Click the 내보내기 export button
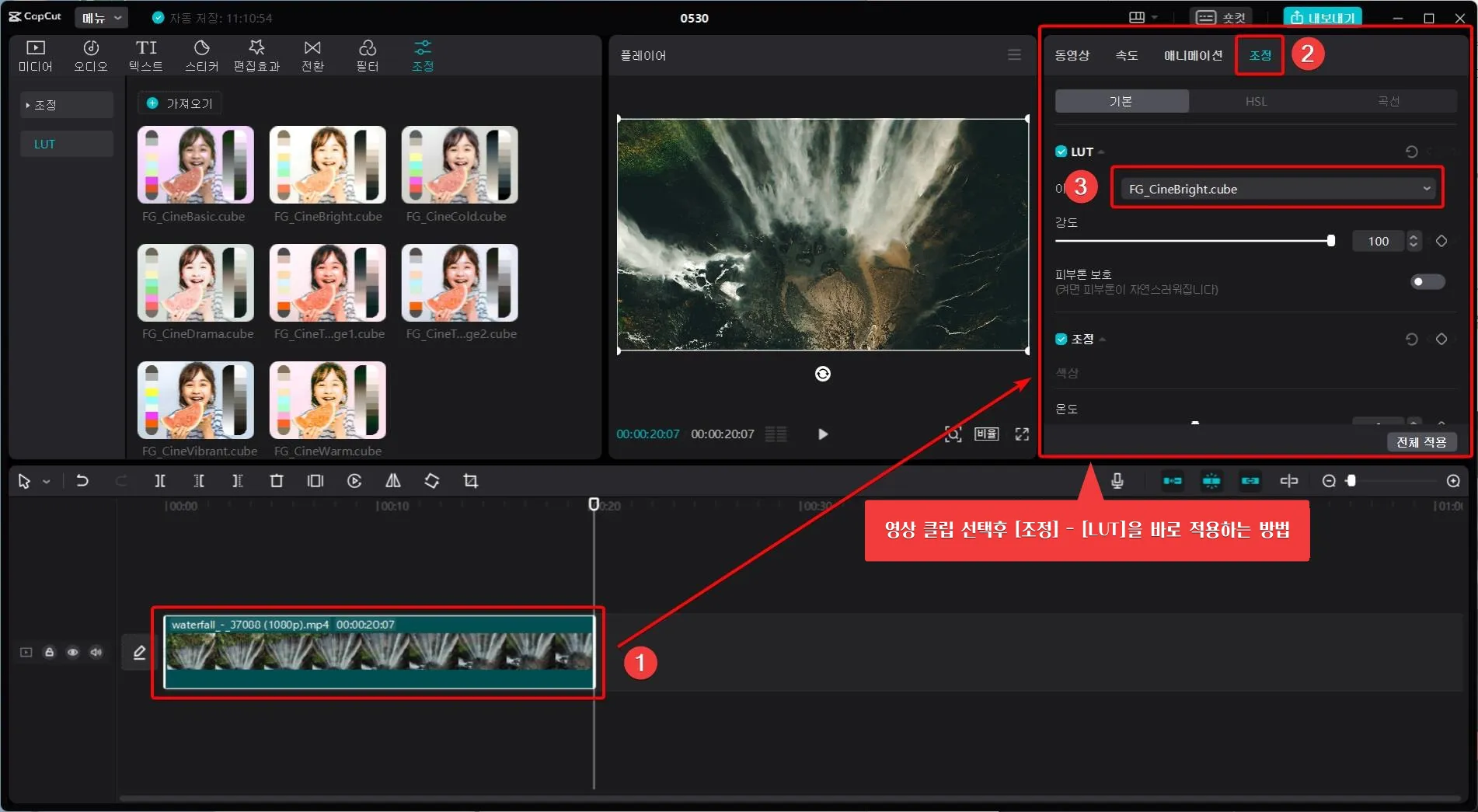 [1323, 17]
